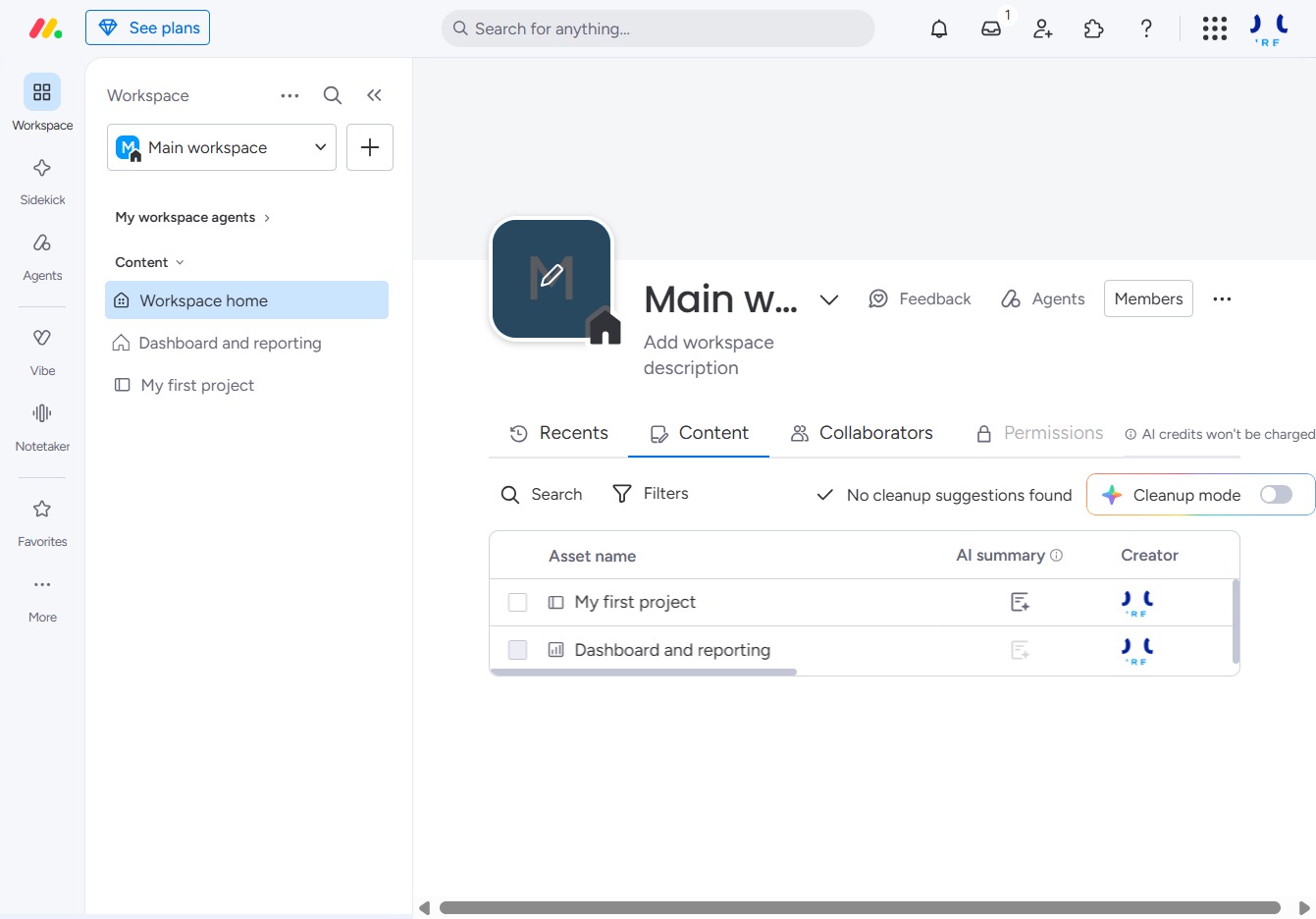
Task: Open Notetaker from left rail
Action: [42, 427]
